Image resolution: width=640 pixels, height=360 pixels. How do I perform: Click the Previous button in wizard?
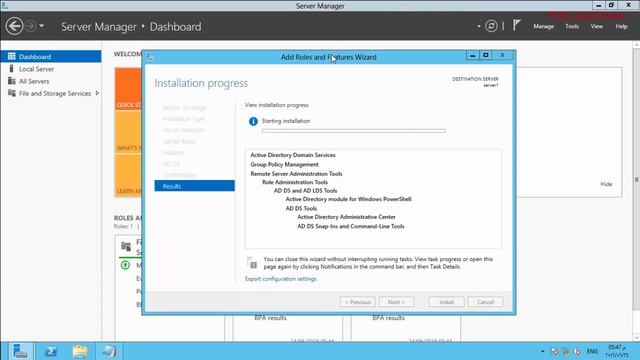(x=358, y=302)
